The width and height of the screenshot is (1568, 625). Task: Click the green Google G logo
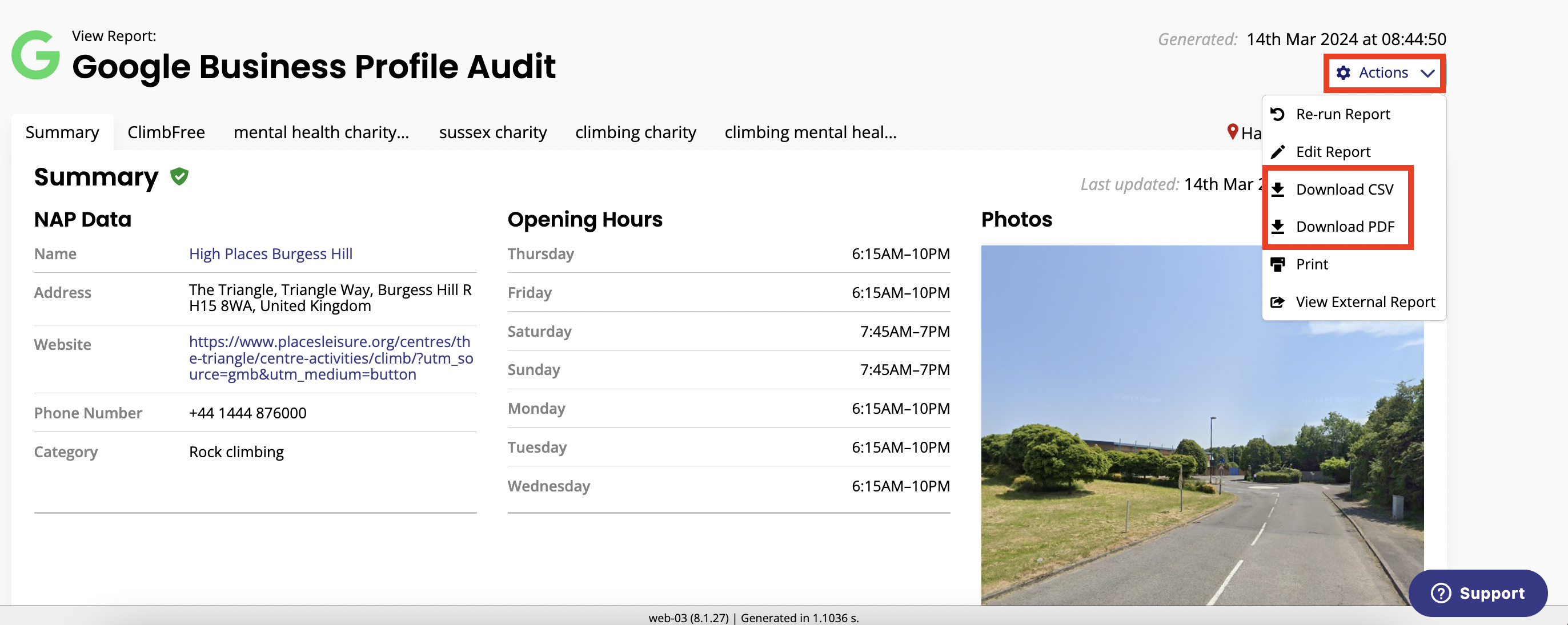tap(36, 55)
